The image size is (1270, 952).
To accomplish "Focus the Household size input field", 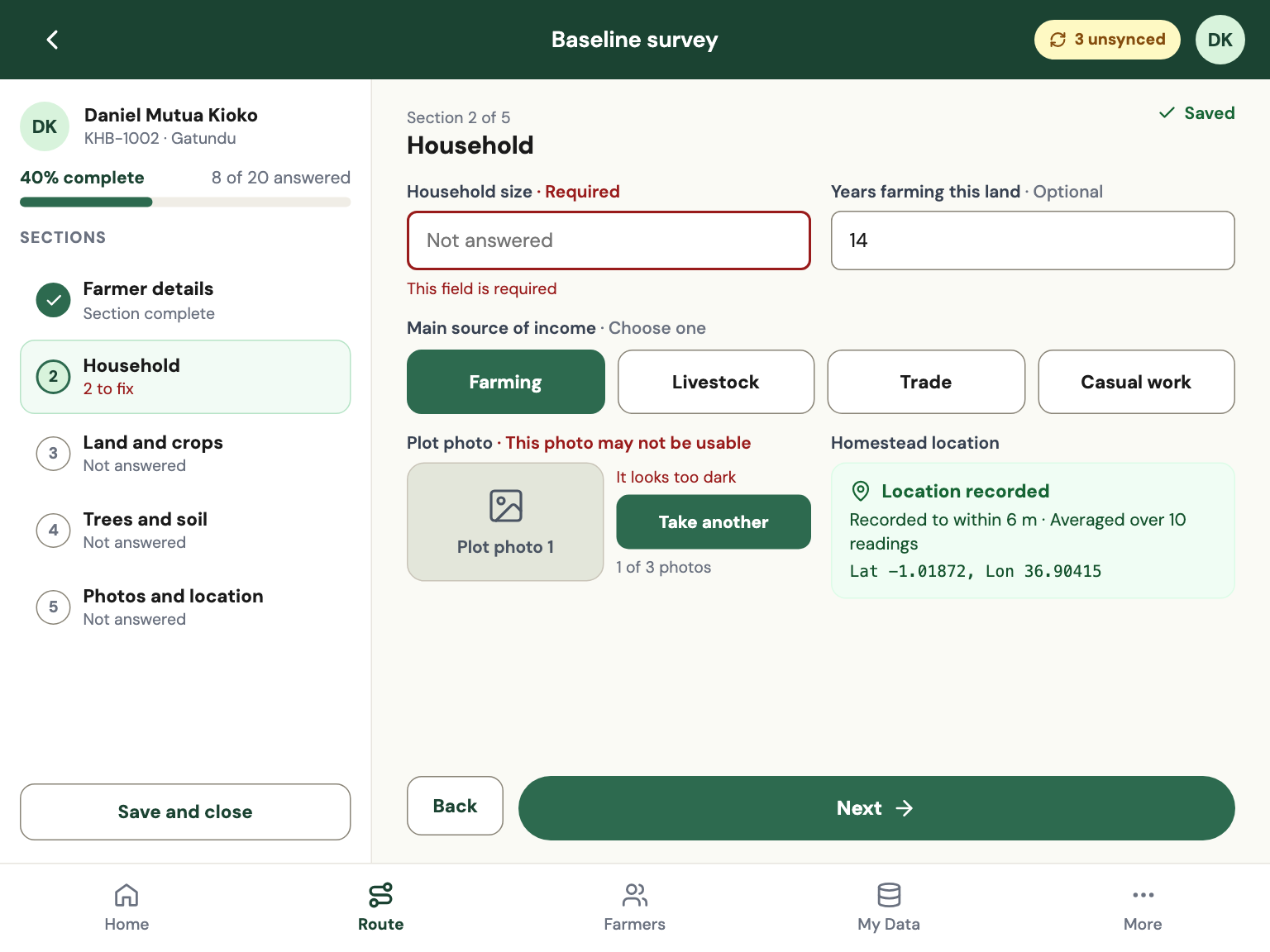I will coord(609,240).
